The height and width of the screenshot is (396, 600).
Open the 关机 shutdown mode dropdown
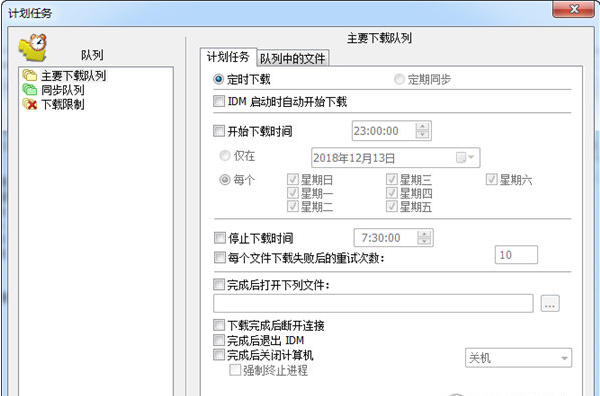[x=518, y=358]
